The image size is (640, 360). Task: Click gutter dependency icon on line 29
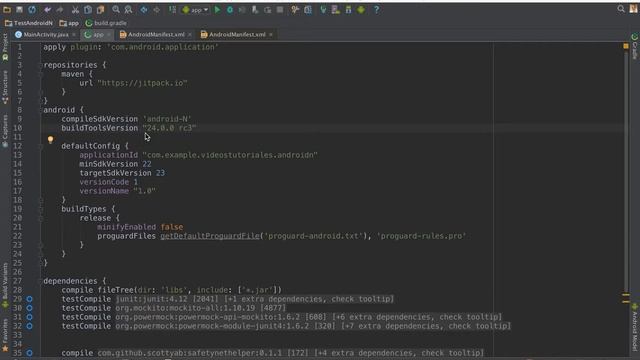pos(29,299)
